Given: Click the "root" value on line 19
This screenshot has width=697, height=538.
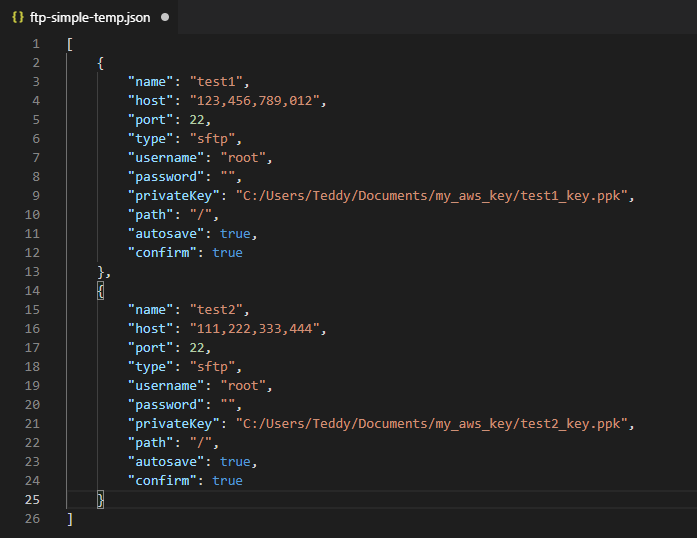Looking at the screenshot, I should [243, 386].
